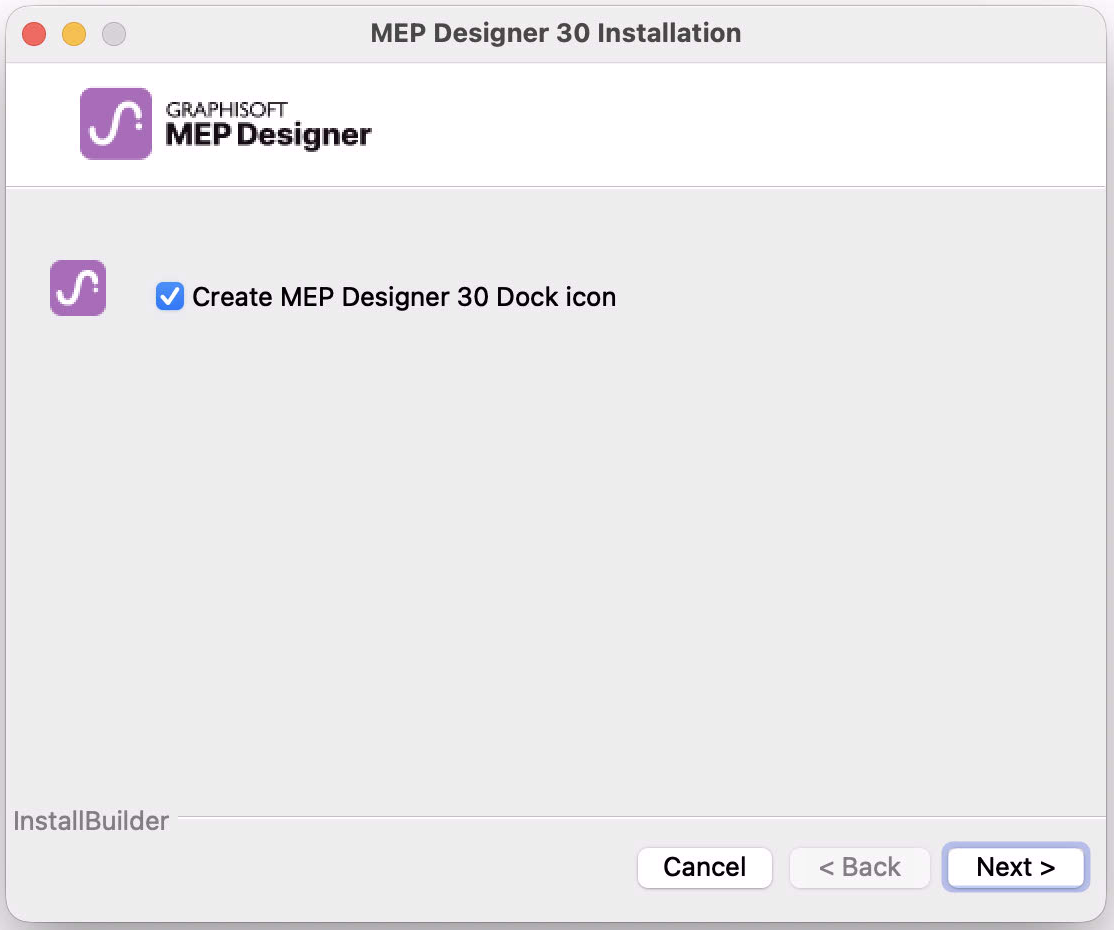
Task: Click the 'Create MEP Designer 30 Dock icon' label
Action: (x=404, y=297)
